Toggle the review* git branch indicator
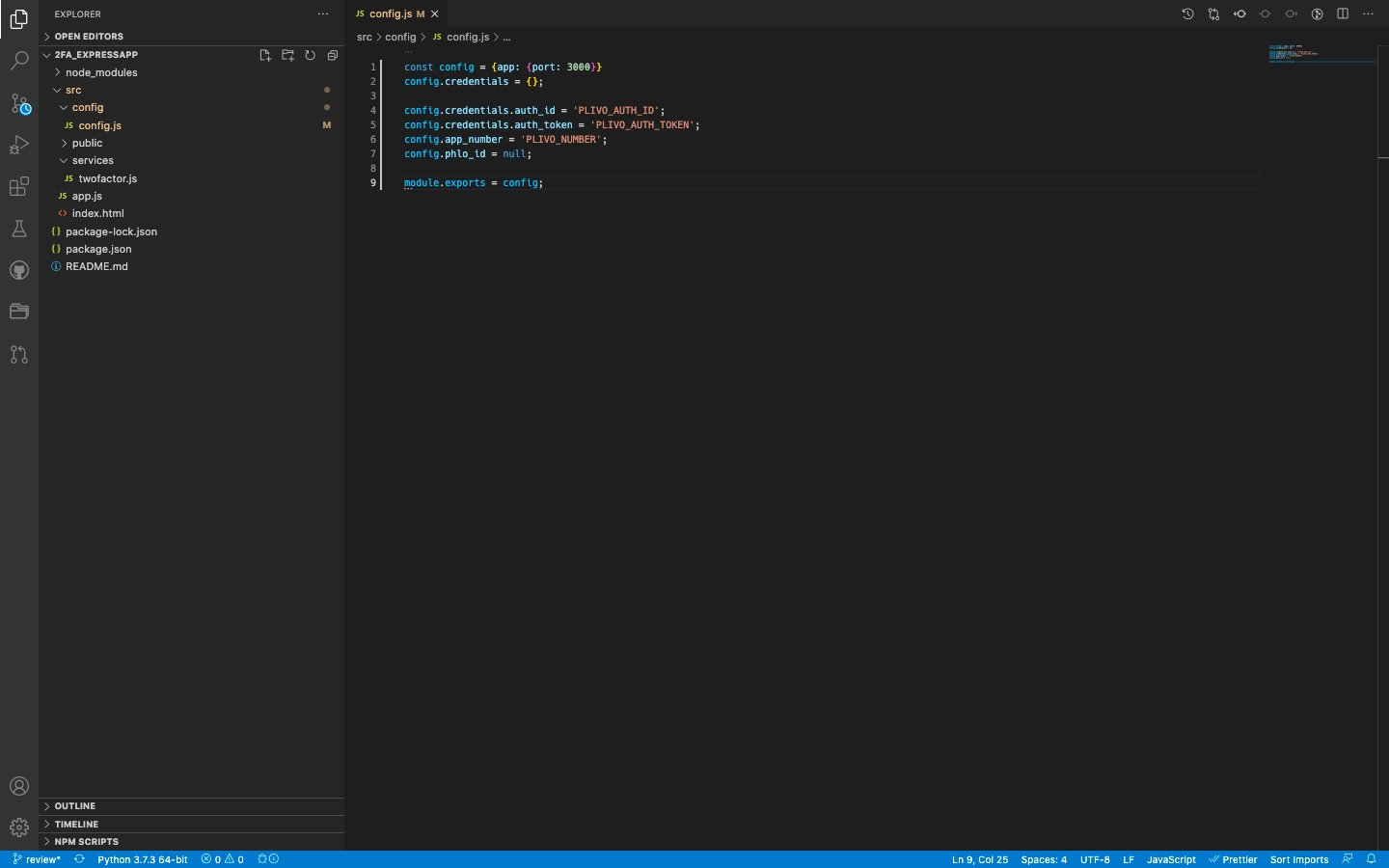1389x868 pixels. pos(35,859)
